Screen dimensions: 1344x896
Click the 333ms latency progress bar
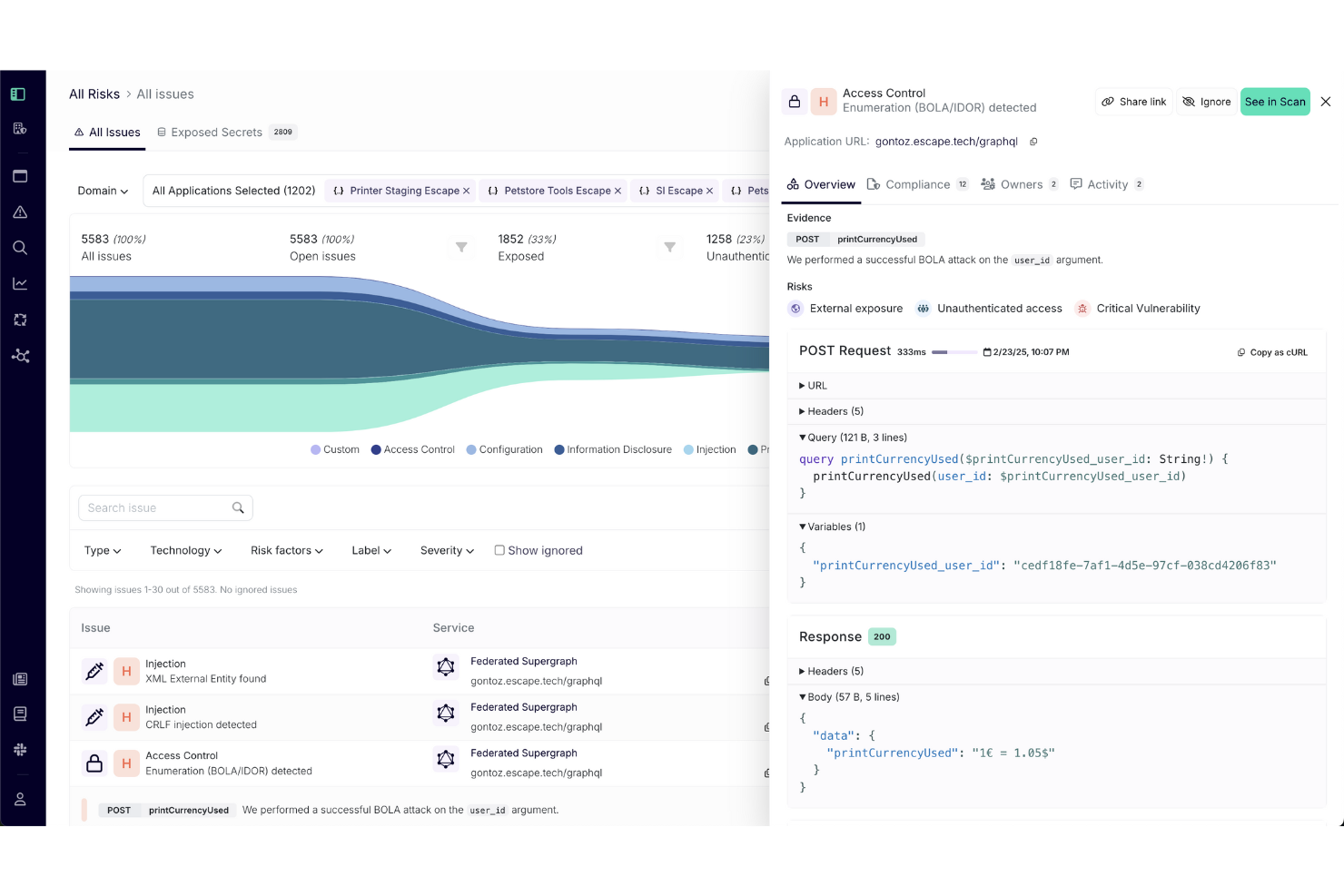(954, 351)
